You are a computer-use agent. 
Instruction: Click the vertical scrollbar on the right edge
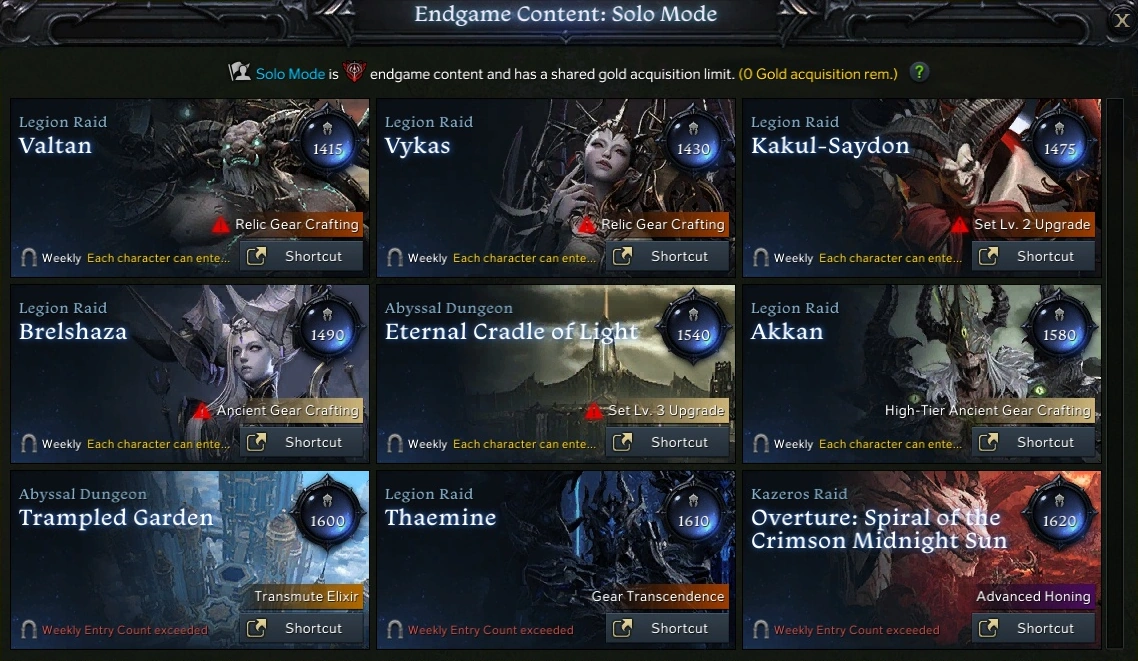1114,374
